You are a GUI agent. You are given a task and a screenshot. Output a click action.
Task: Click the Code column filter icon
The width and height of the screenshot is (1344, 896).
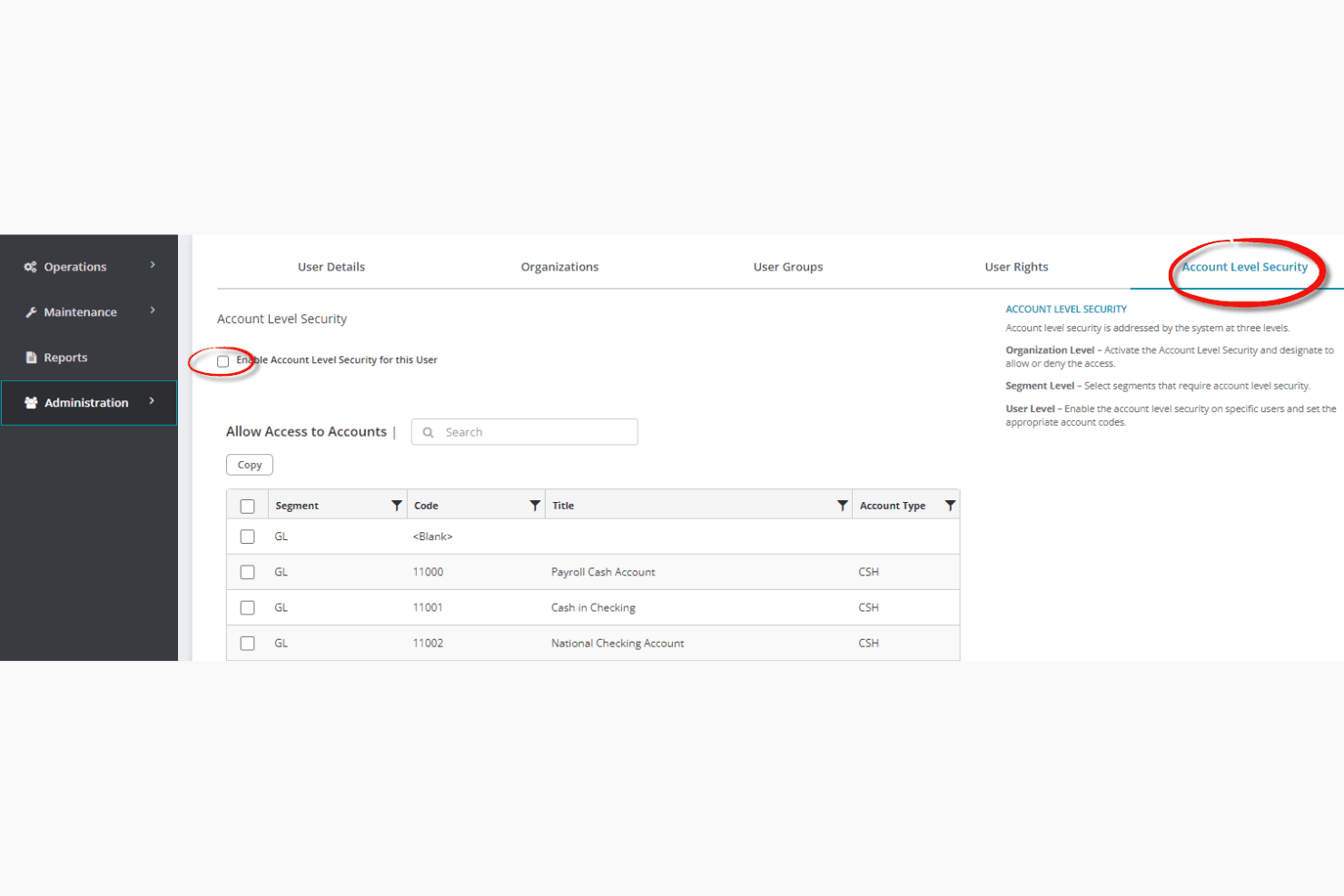(535, 506)
